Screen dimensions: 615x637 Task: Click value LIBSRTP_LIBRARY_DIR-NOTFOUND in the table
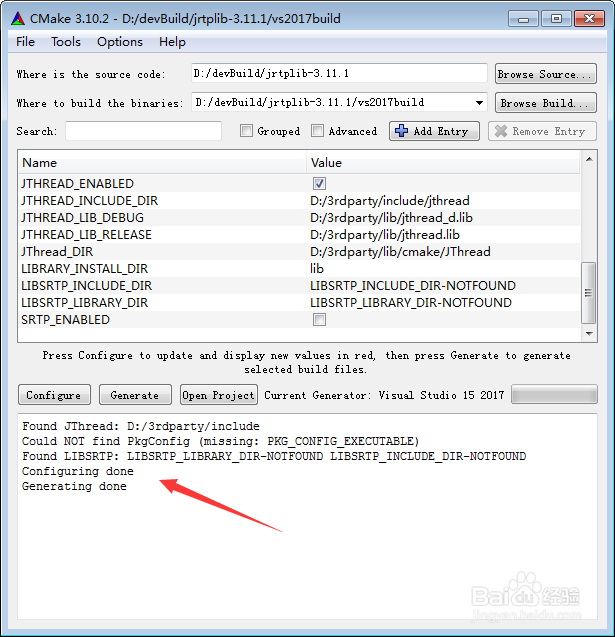[411, 303]
